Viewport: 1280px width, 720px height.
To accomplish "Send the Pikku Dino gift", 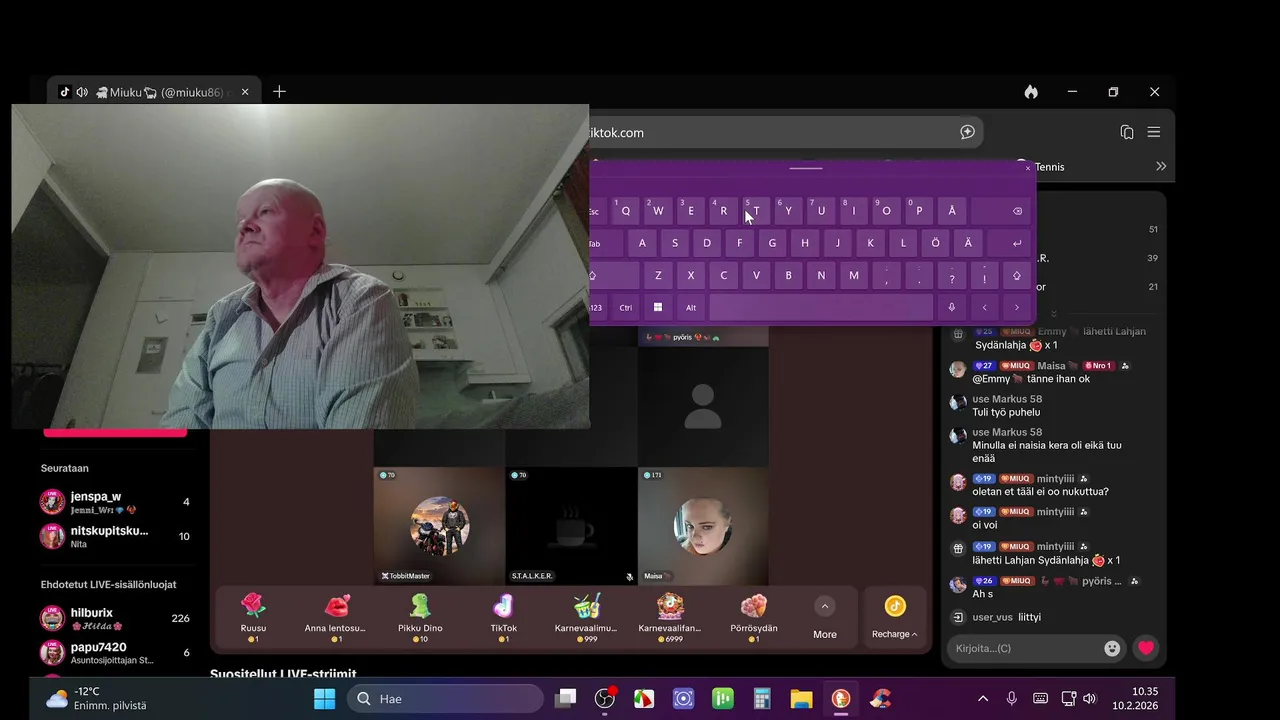I will 420,617.
